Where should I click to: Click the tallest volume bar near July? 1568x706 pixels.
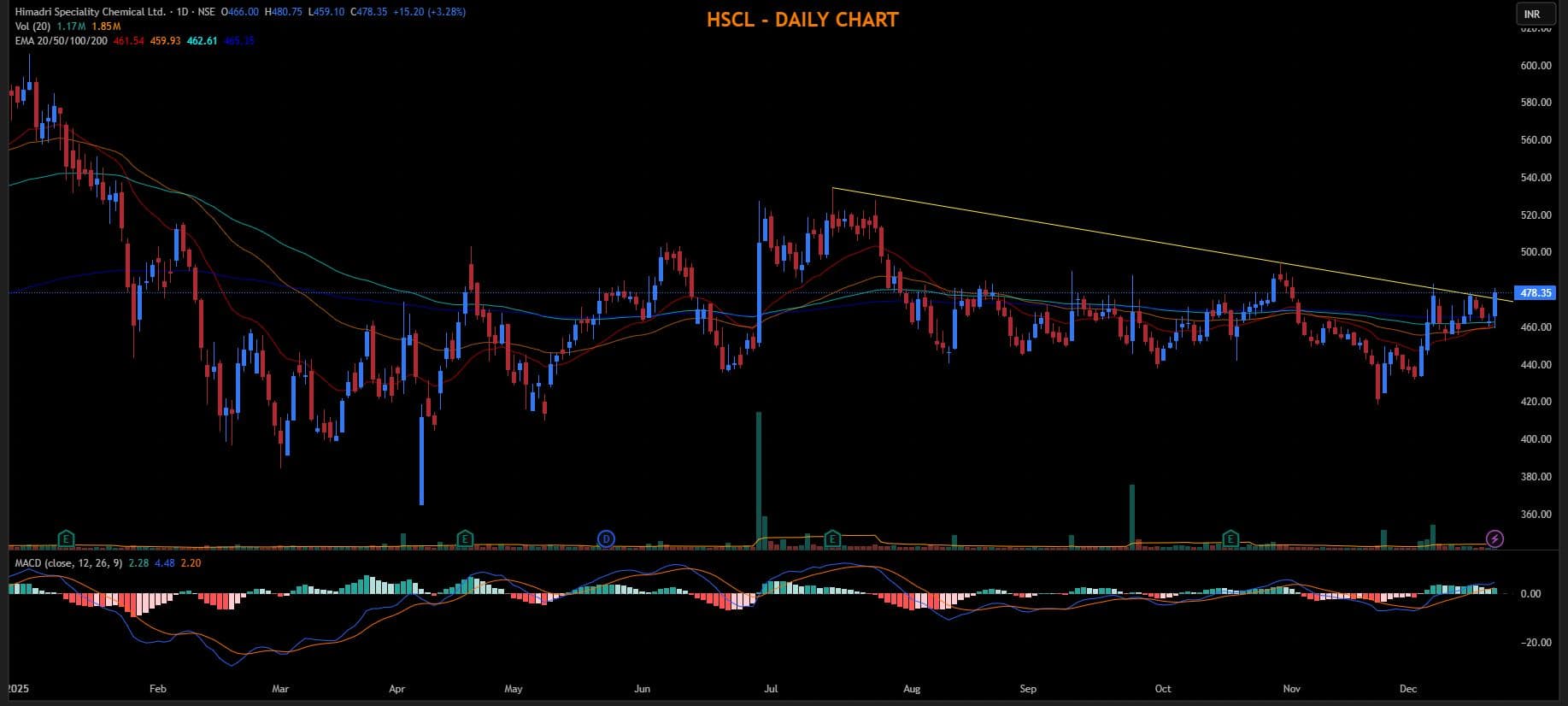pos(758,479)
